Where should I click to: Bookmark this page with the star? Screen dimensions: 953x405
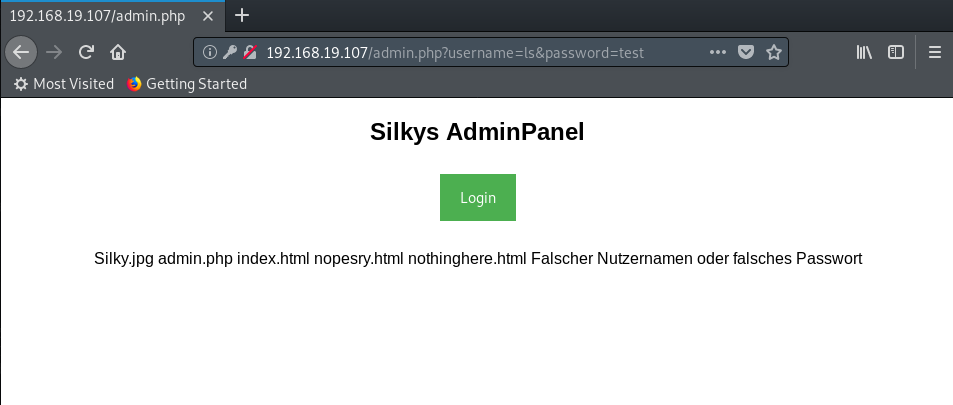(773, 52)
